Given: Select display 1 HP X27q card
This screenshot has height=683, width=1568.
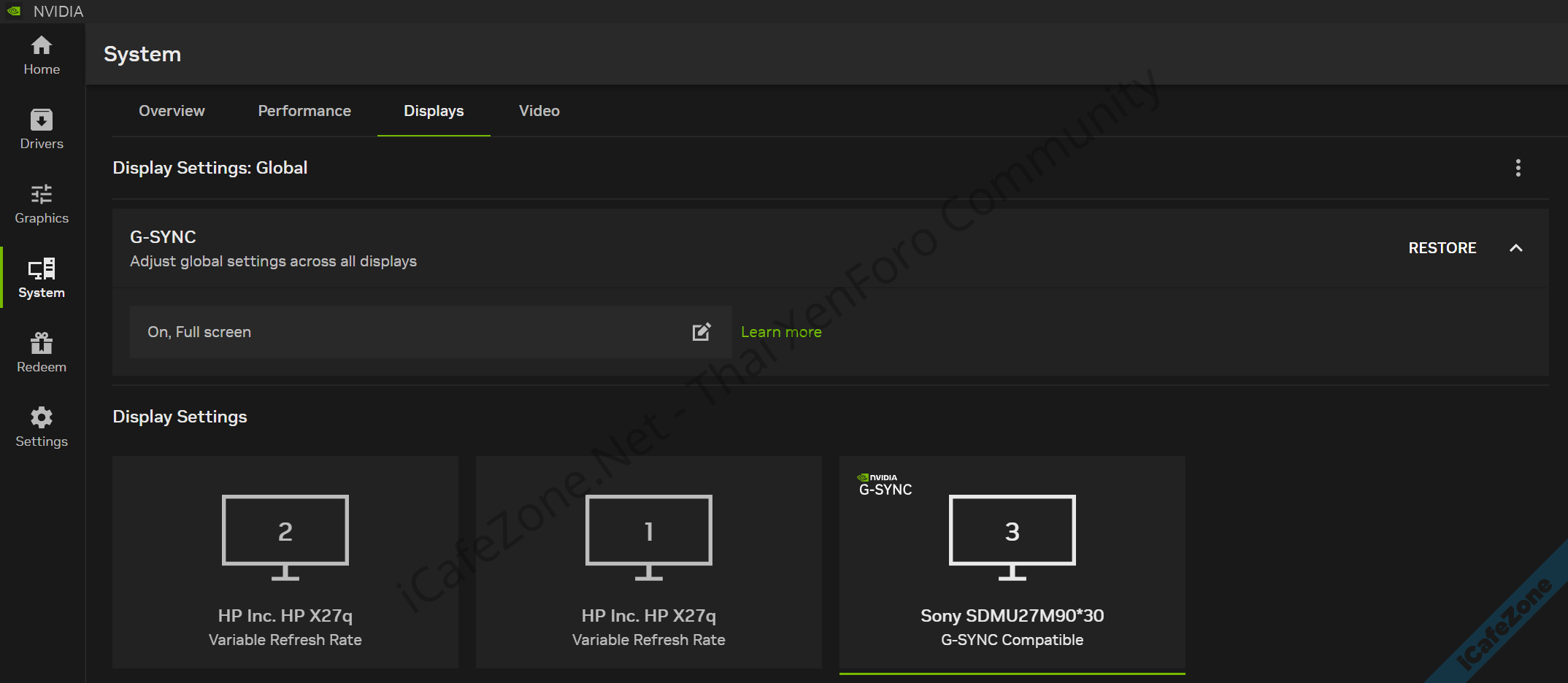Looking at the screenshot, I should [x=649, y=562].
